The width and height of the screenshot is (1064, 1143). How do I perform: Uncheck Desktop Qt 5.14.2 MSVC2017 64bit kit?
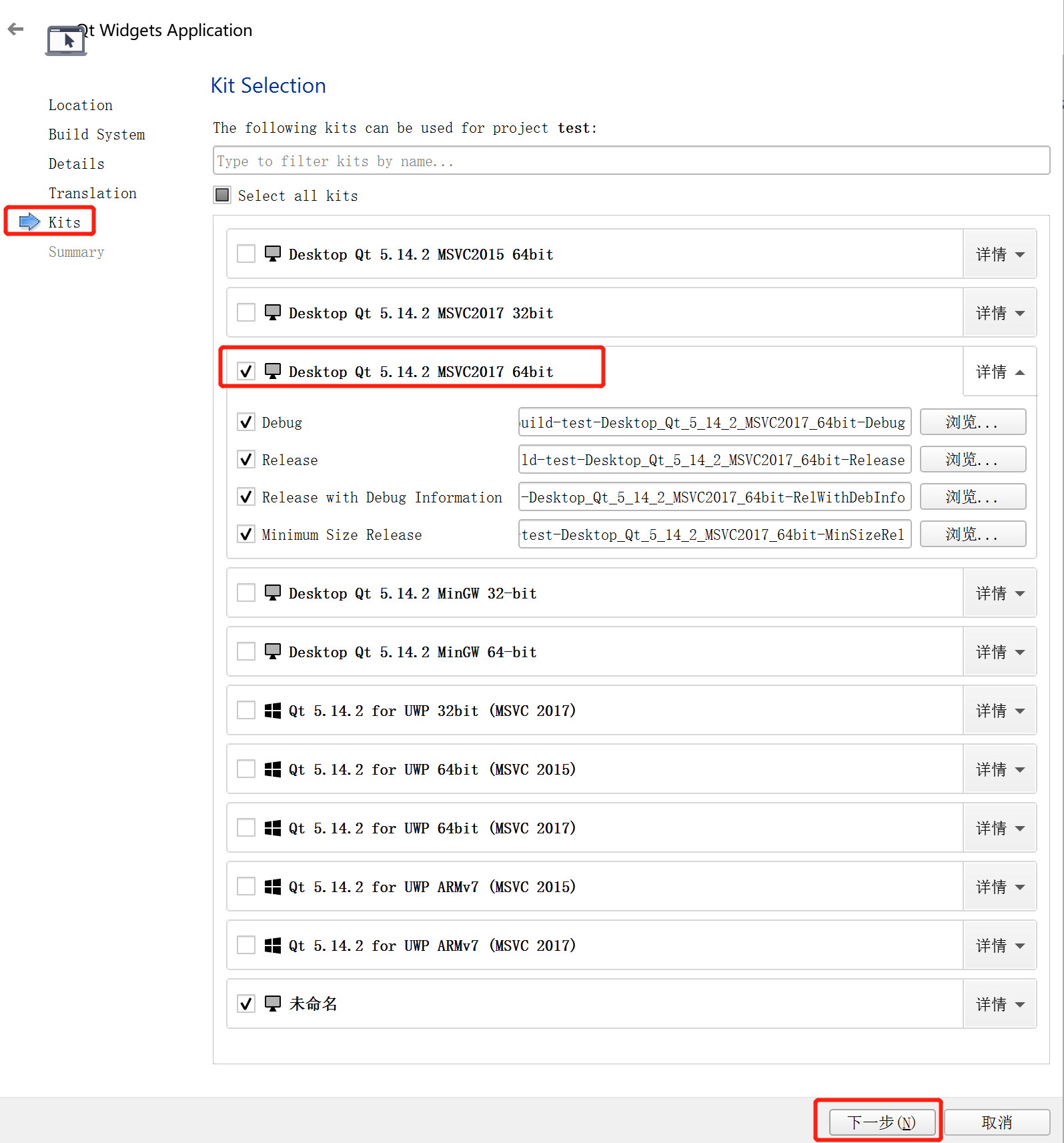(x=246, y=371)
